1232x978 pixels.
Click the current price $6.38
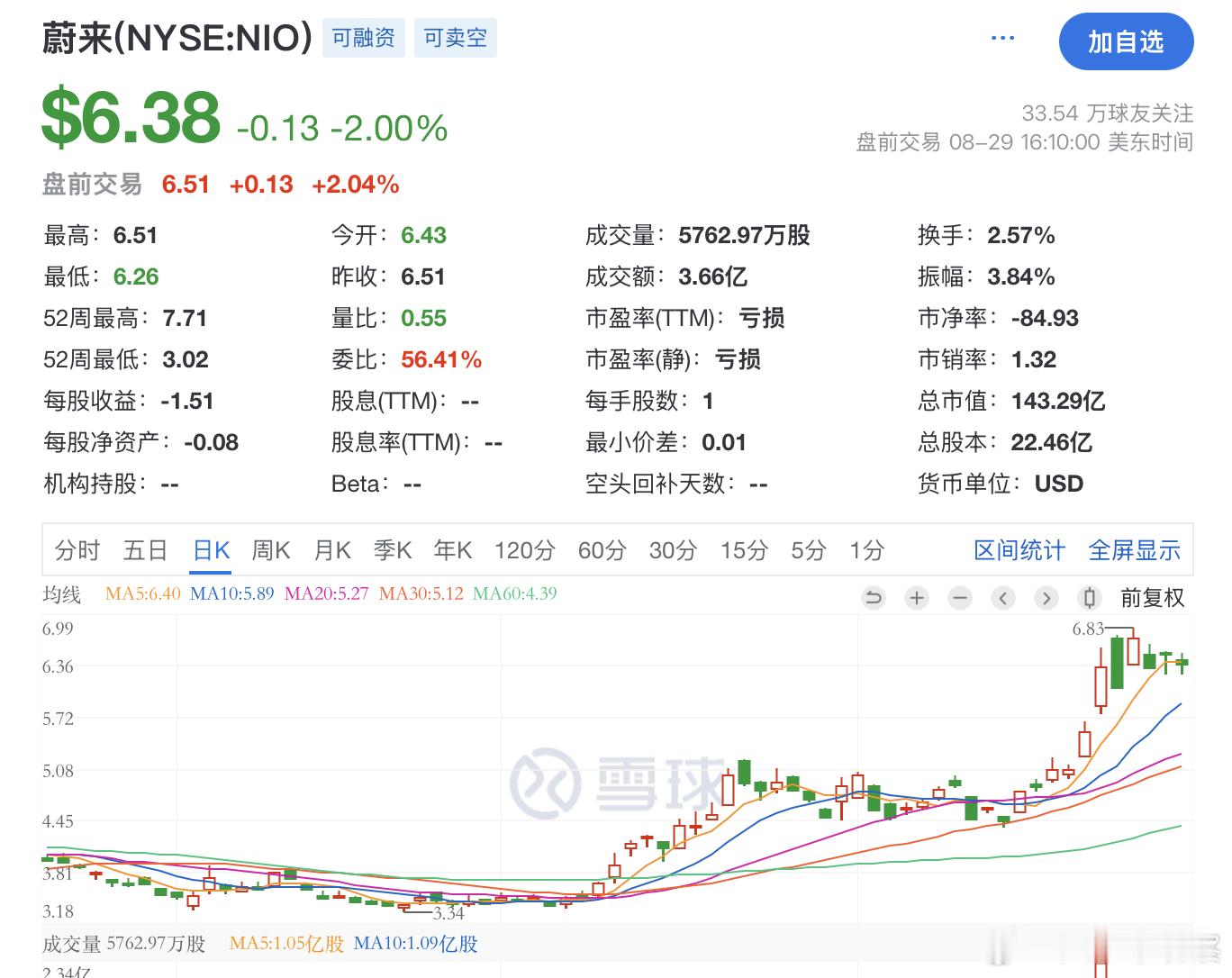coord(131,117)
